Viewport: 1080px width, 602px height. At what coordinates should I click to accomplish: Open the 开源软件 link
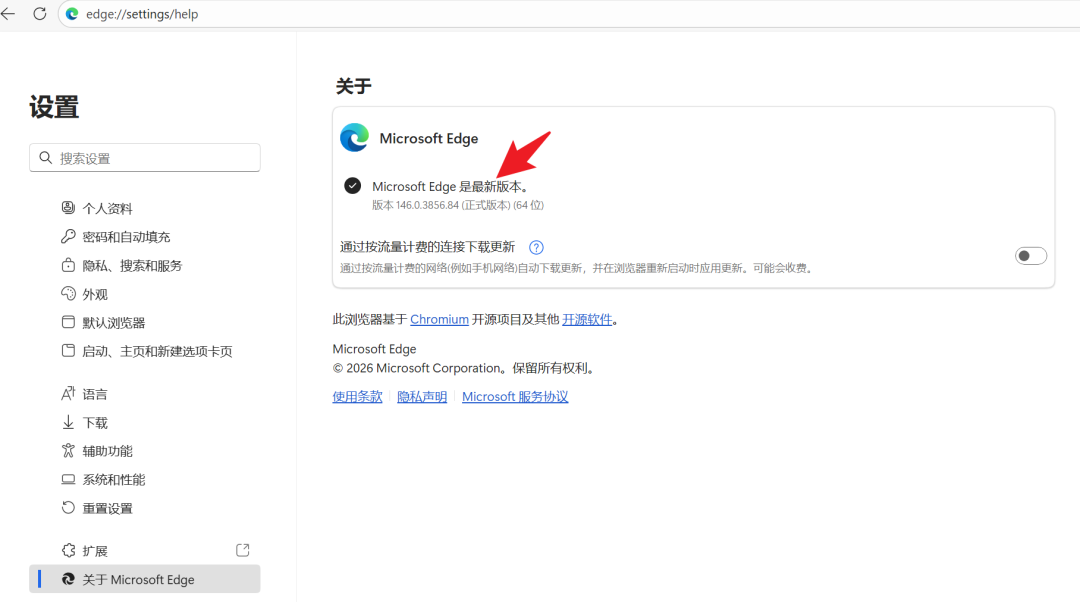click(x=587, y=320)
